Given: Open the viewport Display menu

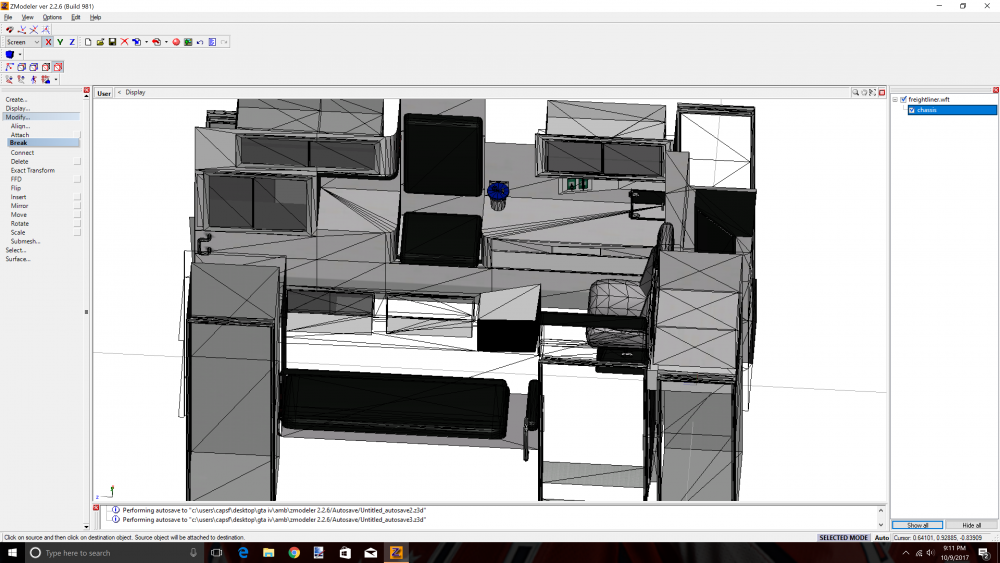Looking at the screenshot, I should (x=135, y=92).
